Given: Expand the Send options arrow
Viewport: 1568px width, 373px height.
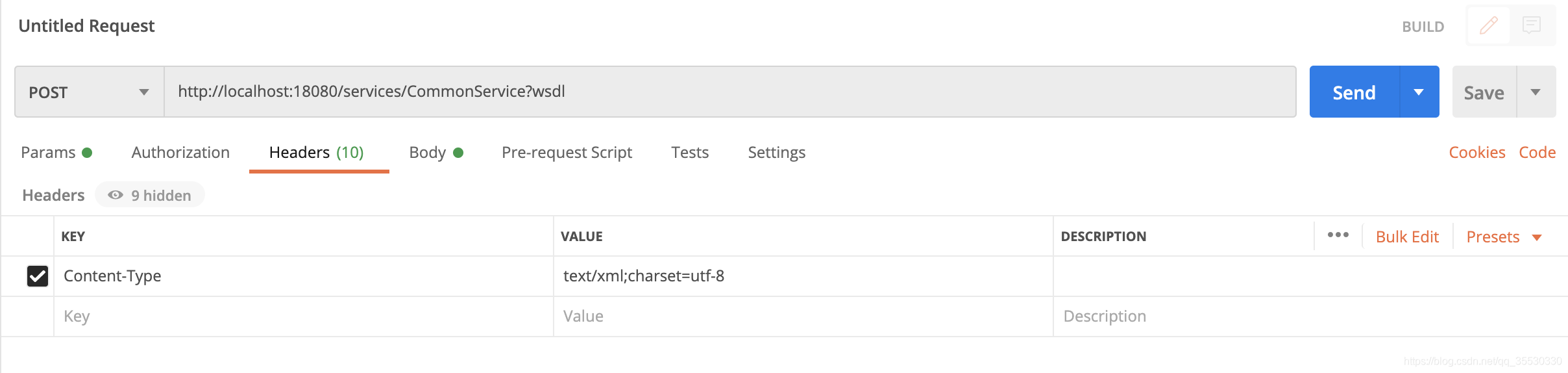Looking at the screenshot, I should 1419,92.
